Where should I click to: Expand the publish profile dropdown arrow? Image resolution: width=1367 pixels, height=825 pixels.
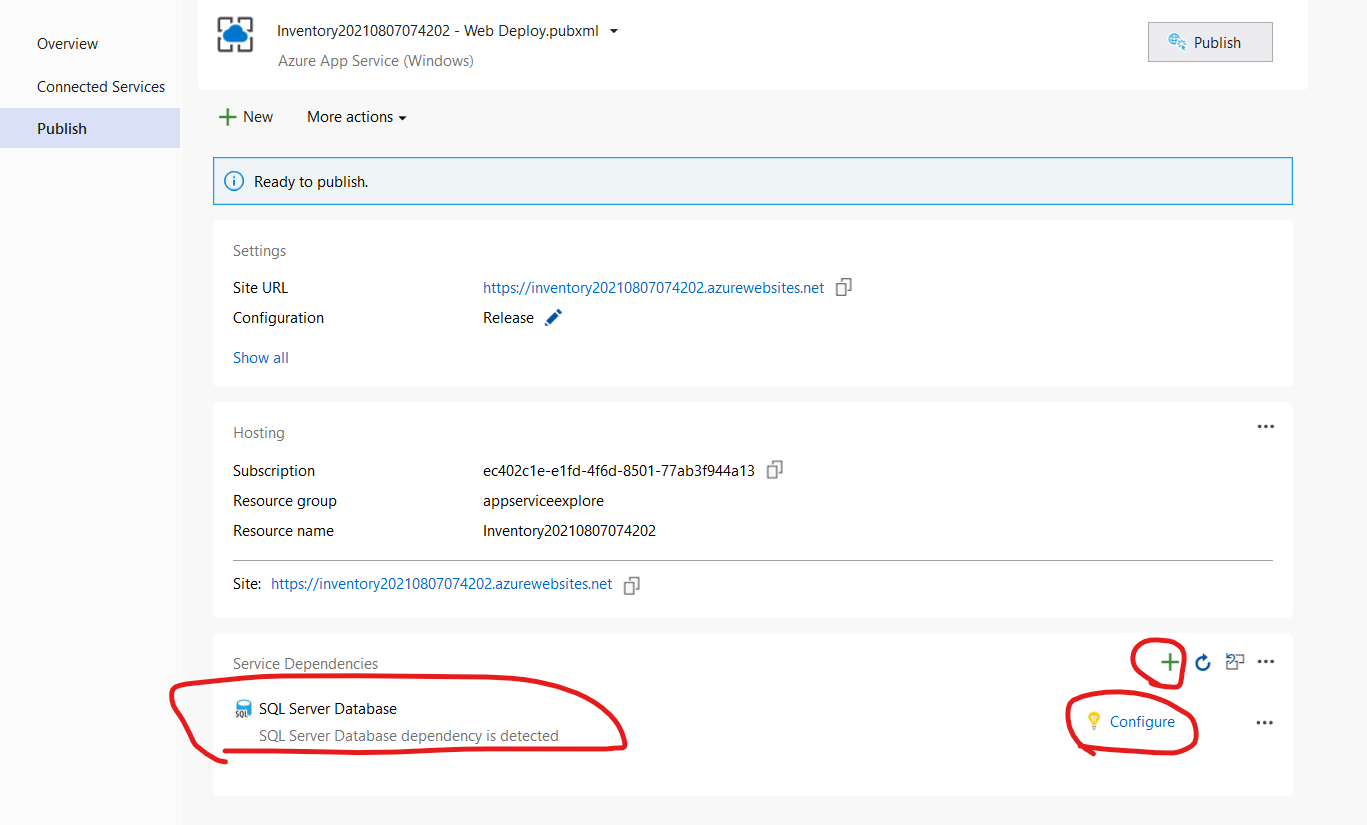[614, 31]
